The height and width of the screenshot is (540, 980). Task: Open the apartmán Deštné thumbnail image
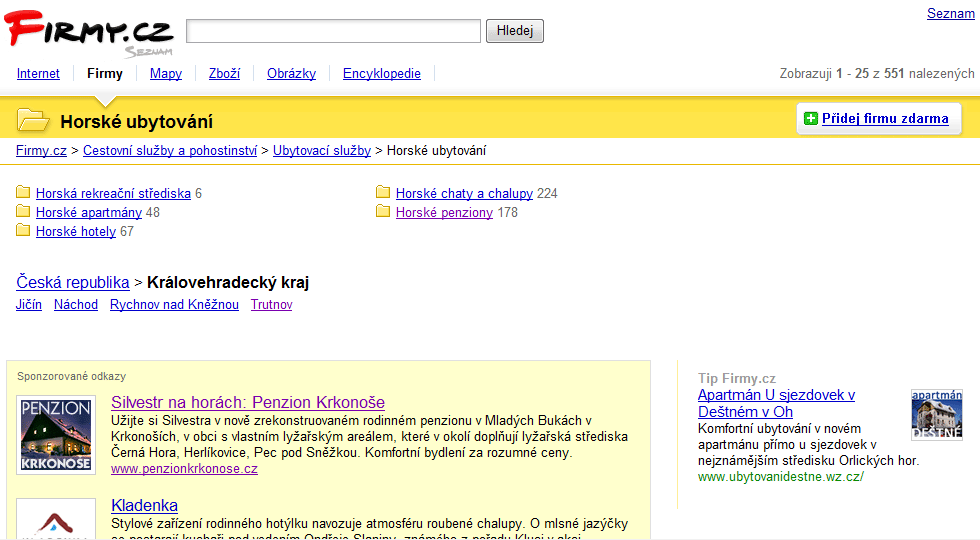click(x=937, y=415)
